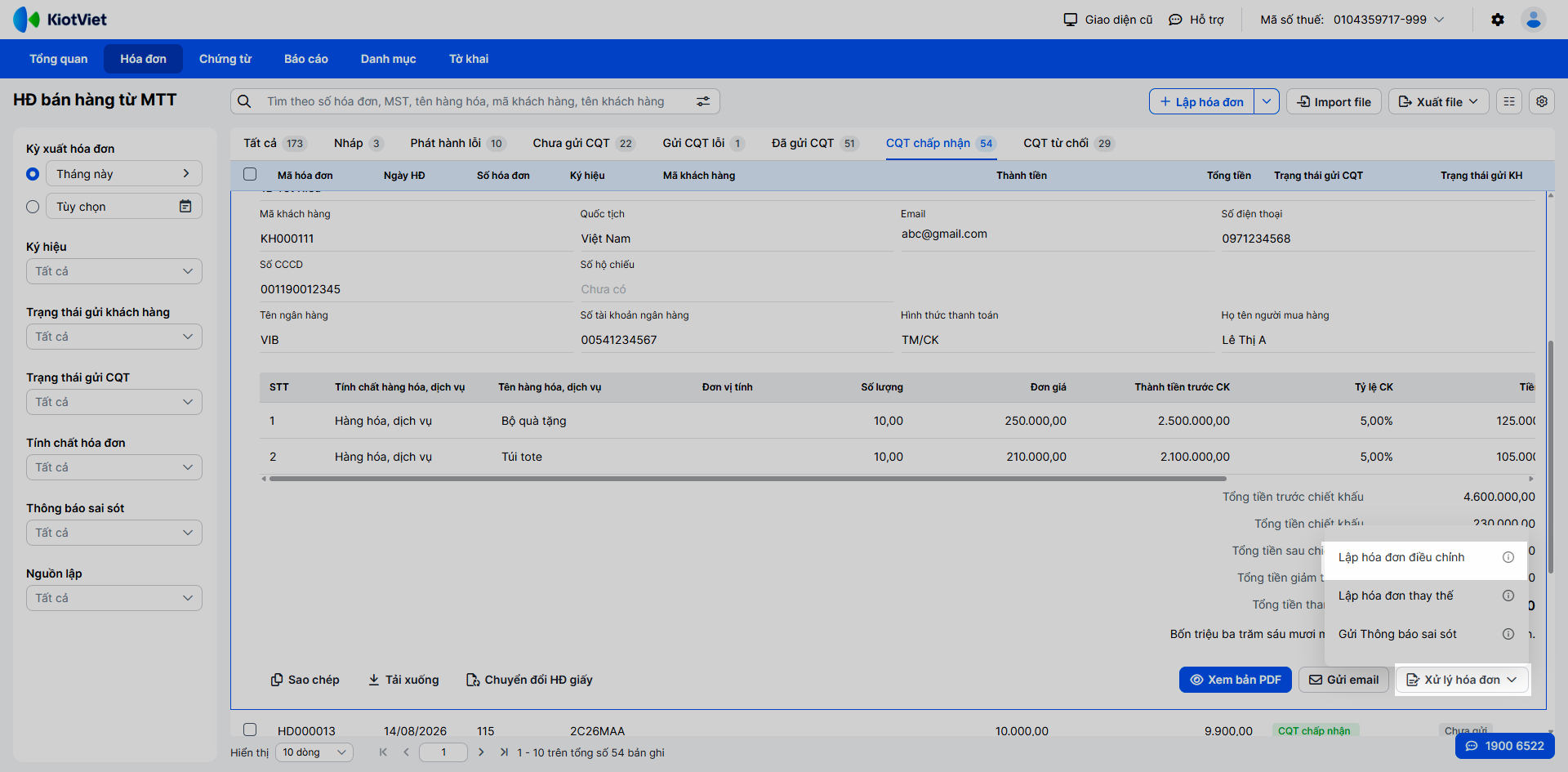Image resolution: width=1568 pixels, height=772 pixels.
Task: Open Lập hóa đơn dropdown arrow
Action: 1267,101
